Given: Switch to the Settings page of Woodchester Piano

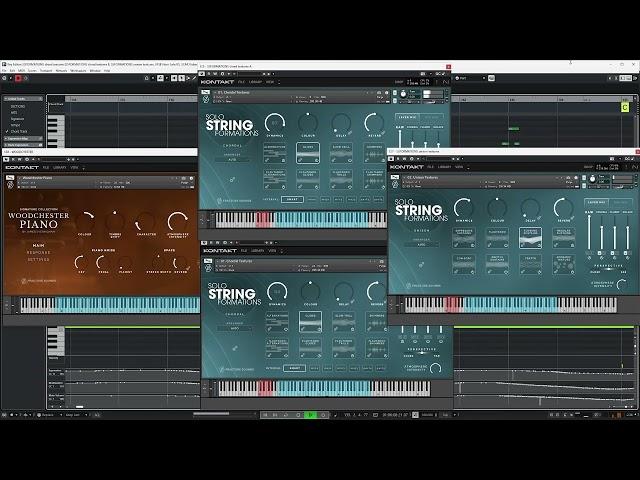Looking at the screenshot, I should click(x=38, y=260).
